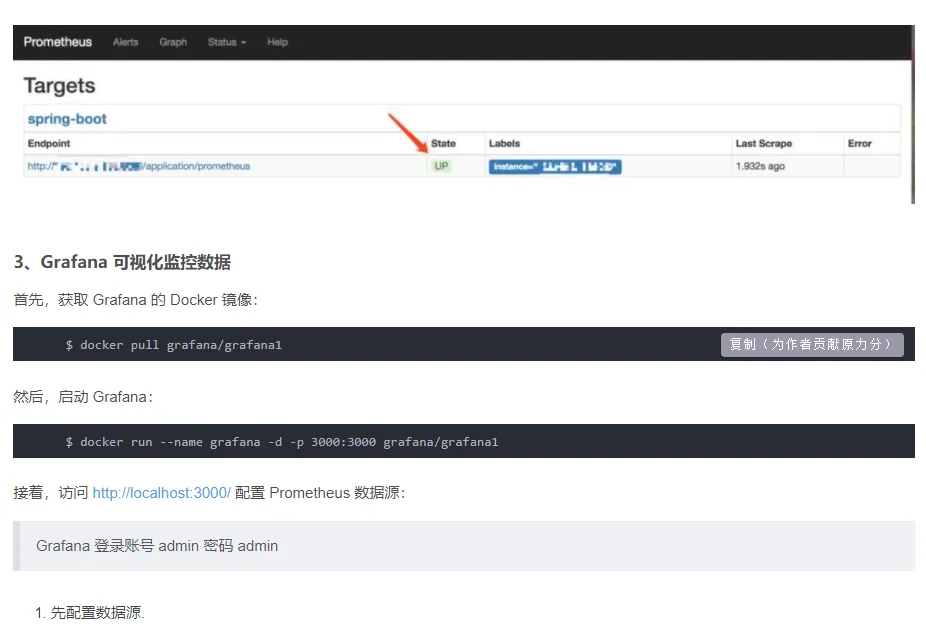The image size is (926, 637).
Task: Click the UP state badge
Action: 441,166
